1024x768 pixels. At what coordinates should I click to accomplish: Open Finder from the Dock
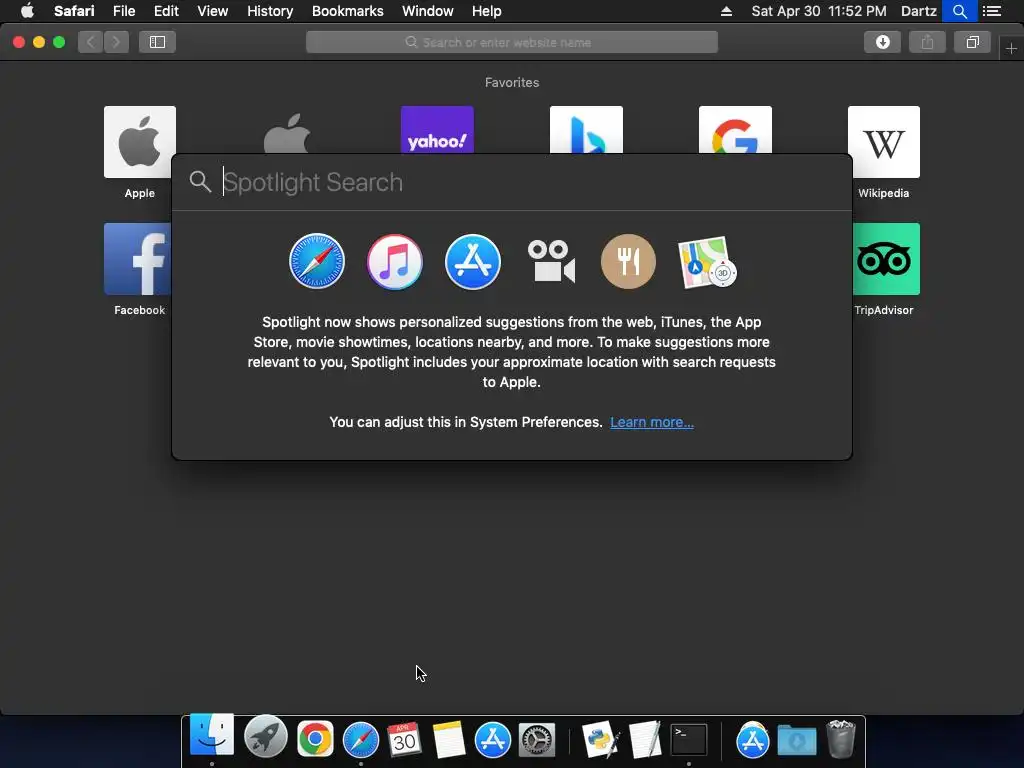click(x=212, y=736)
